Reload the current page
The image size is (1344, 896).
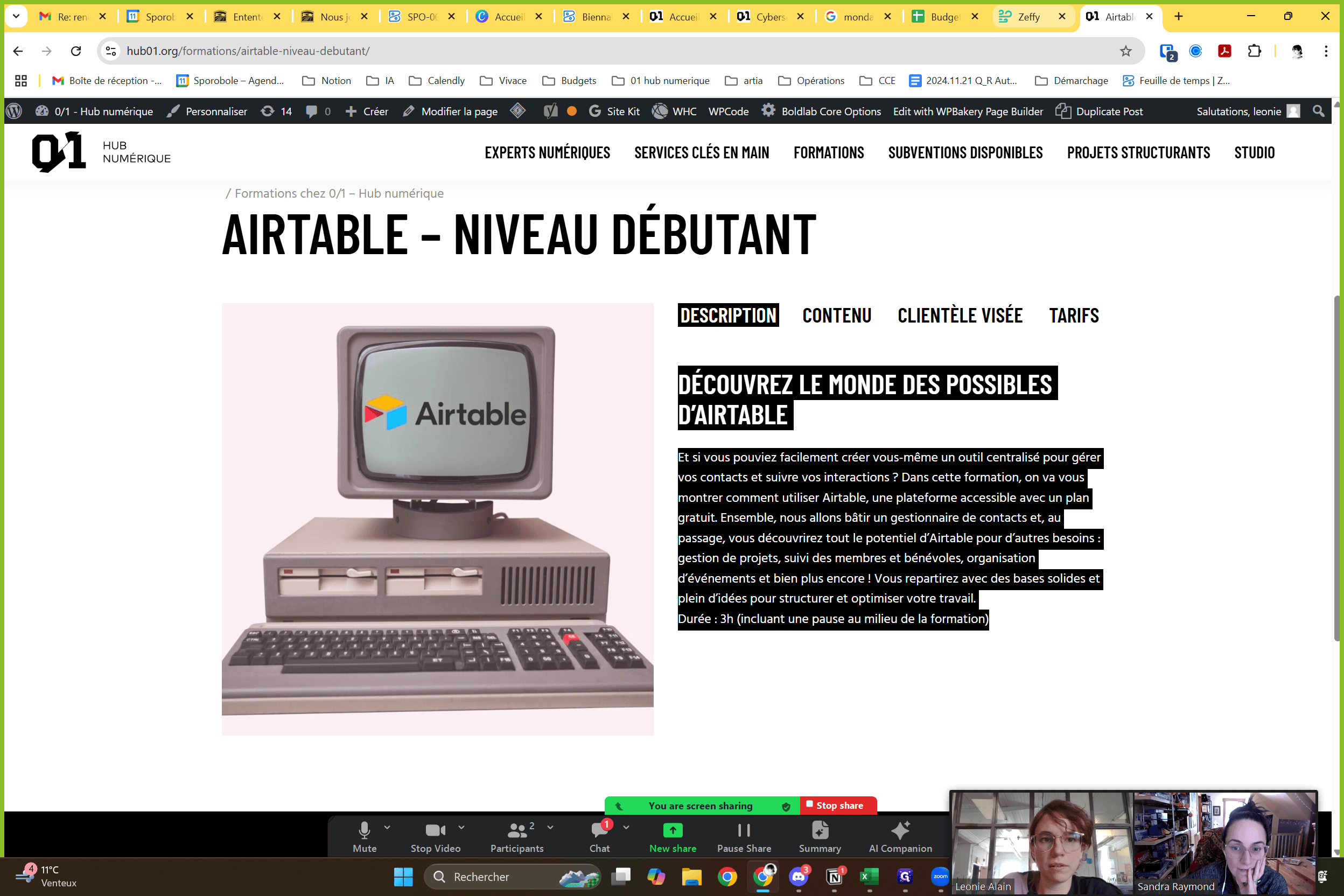76,51
